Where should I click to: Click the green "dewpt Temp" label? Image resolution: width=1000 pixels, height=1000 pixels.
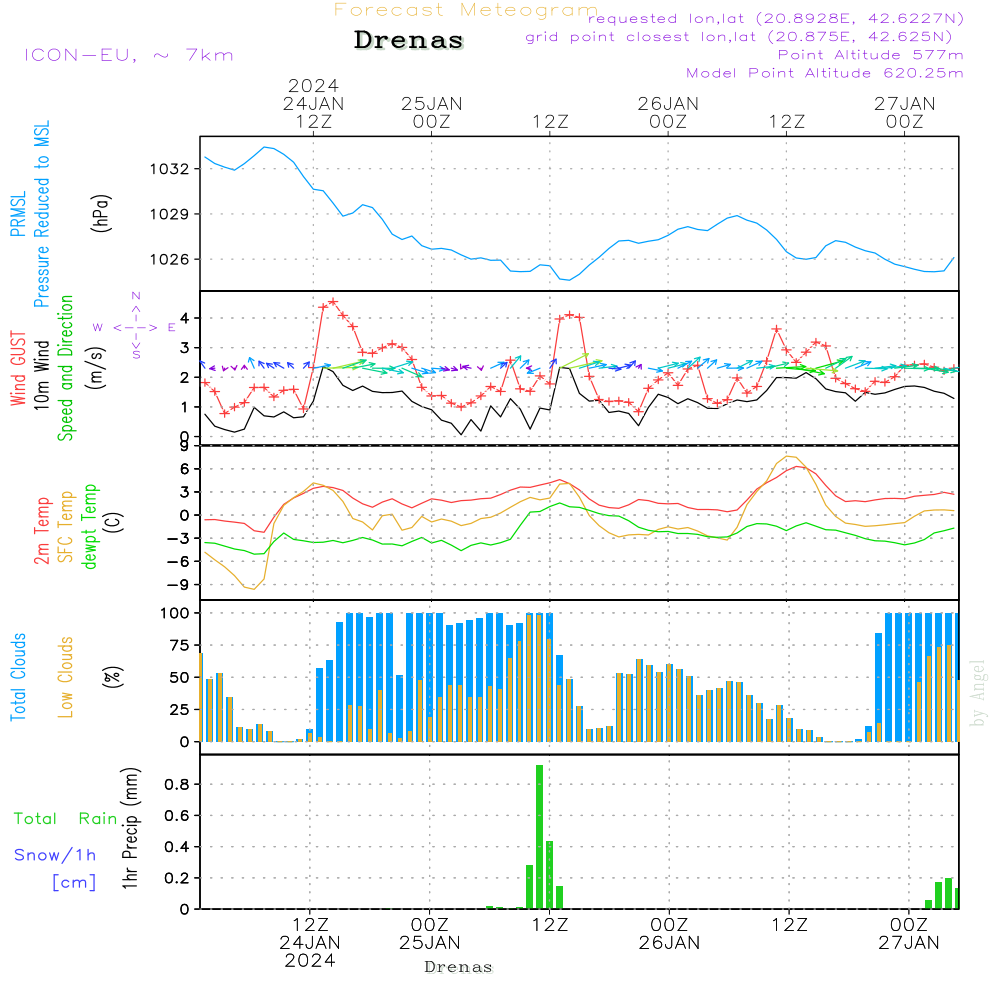click(x=89, y=527)
